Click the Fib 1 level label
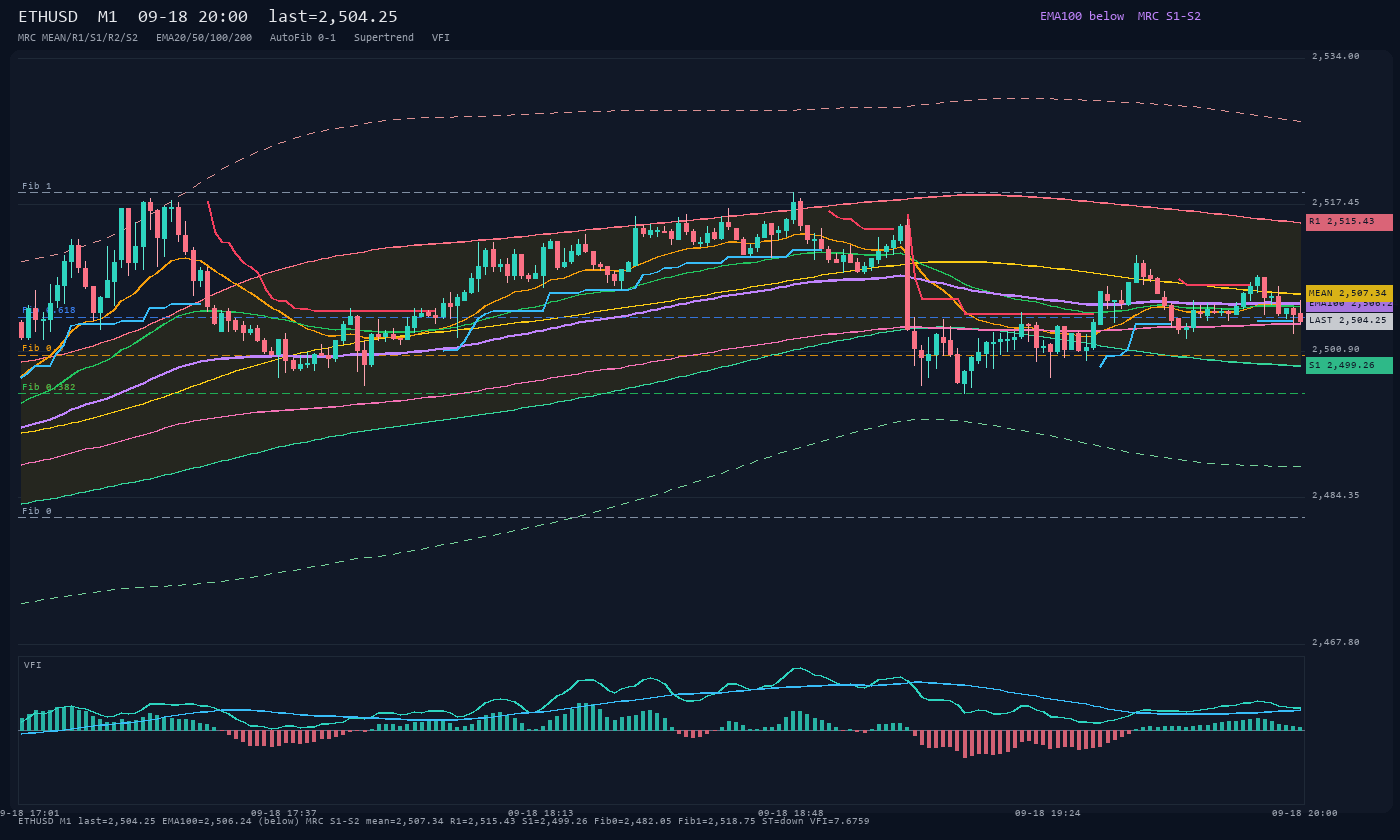Image resolution: width=1400 pixels, height=840 pixels. click(37, 186)
